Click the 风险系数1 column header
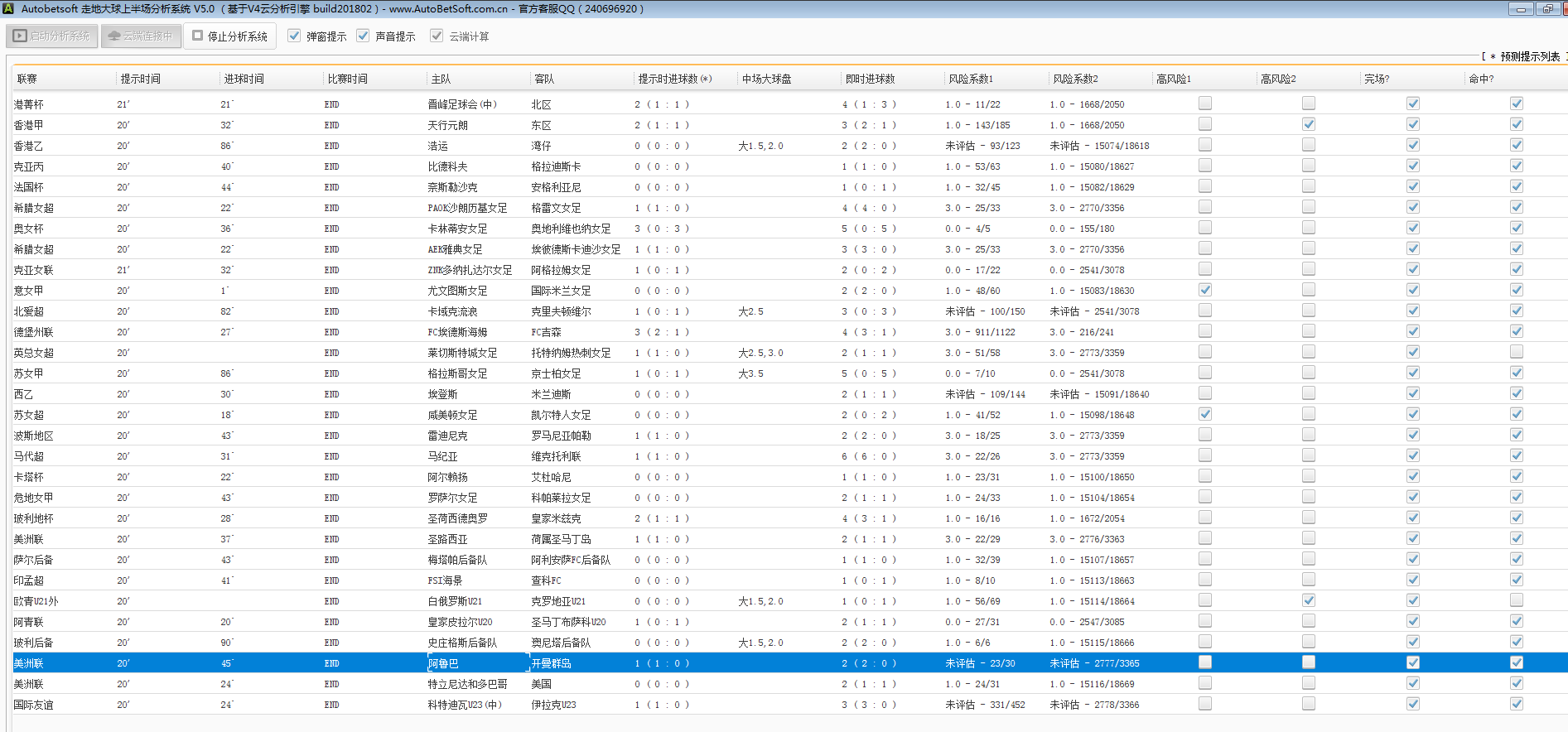The width and height of the screenshot is (1568, 732). (x=970, y=79)
